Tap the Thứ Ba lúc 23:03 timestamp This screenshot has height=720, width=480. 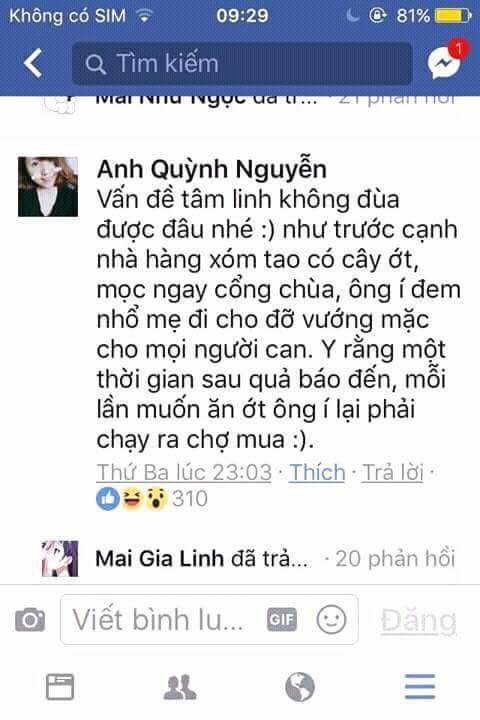point(184,472)
